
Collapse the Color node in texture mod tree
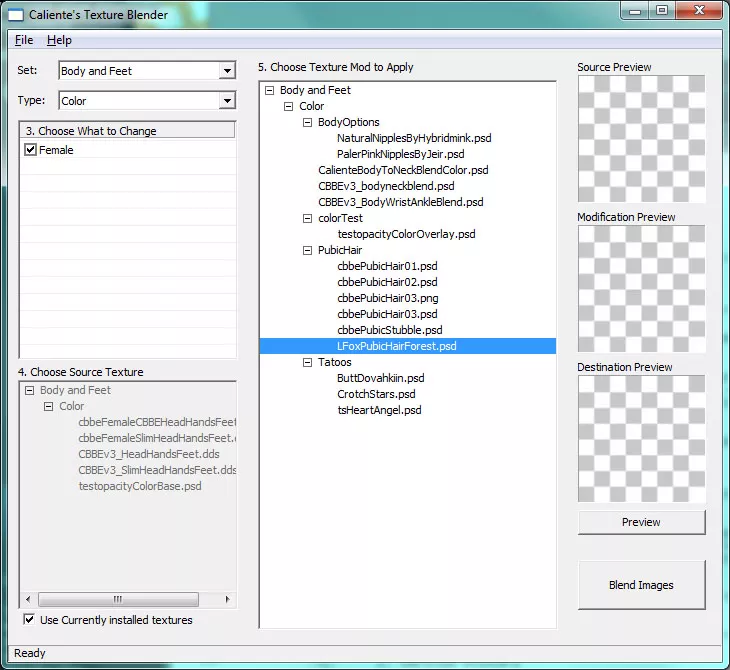coord(289,107)
